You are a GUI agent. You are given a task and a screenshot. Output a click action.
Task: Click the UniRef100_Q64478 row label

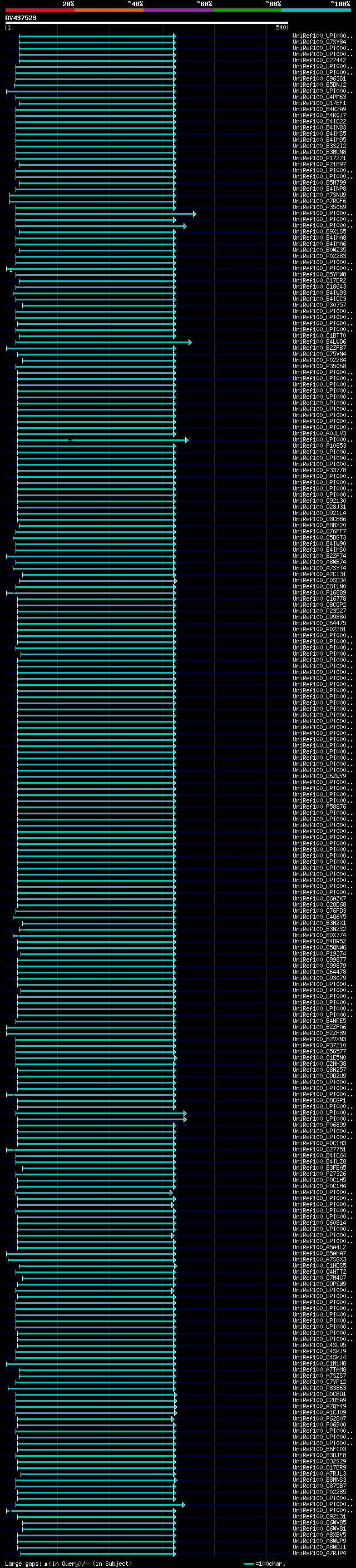(319, 972)
